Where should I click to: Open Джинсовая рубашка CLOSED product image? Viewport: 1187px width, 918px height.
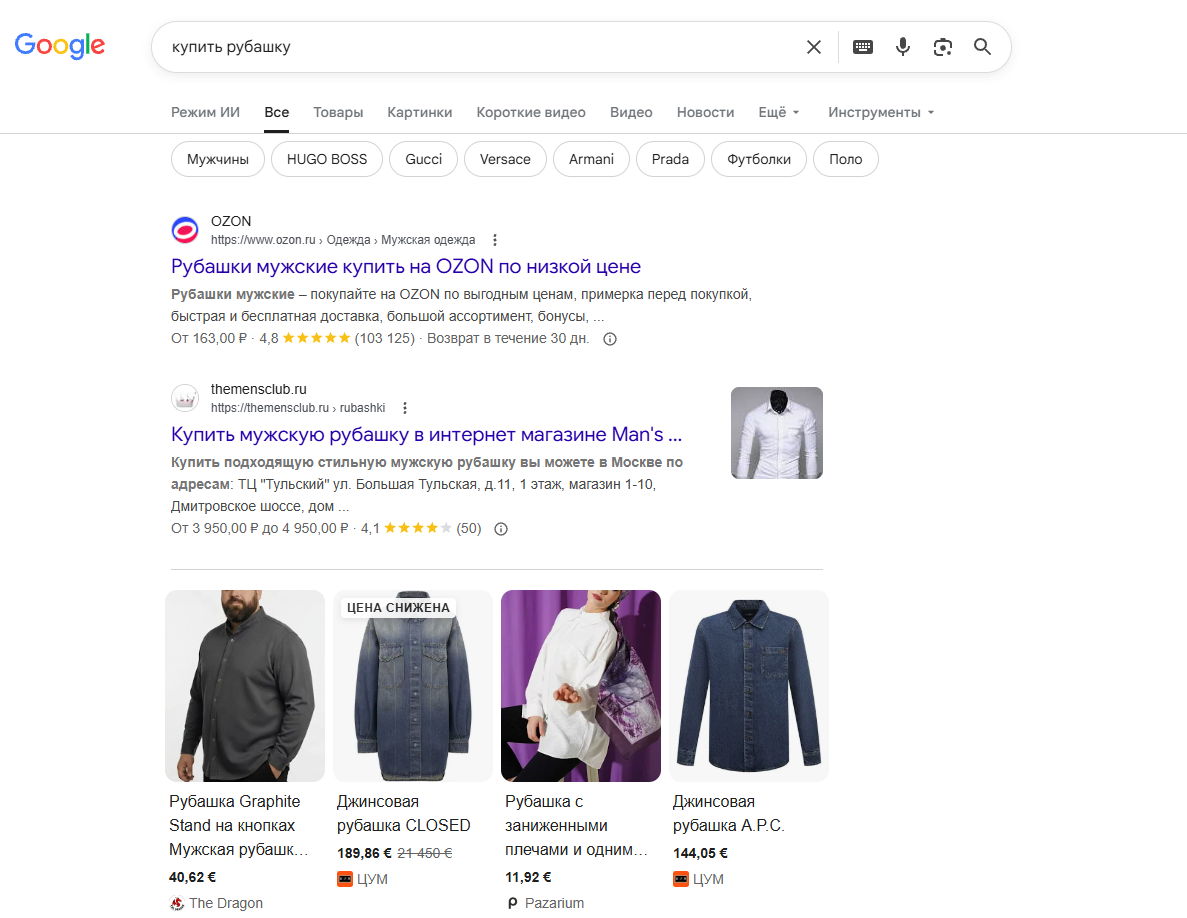pos(413,686)
